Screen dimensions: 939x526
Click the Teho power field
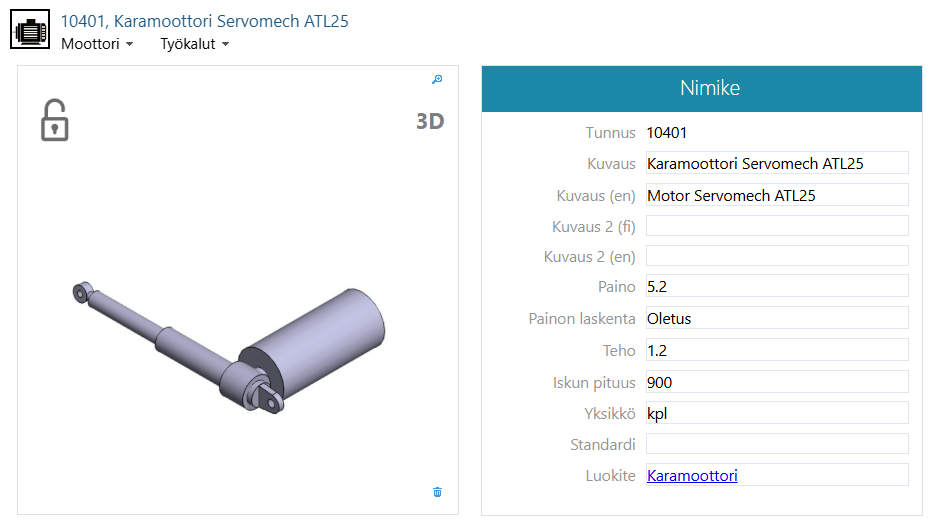tap(777, 350)
